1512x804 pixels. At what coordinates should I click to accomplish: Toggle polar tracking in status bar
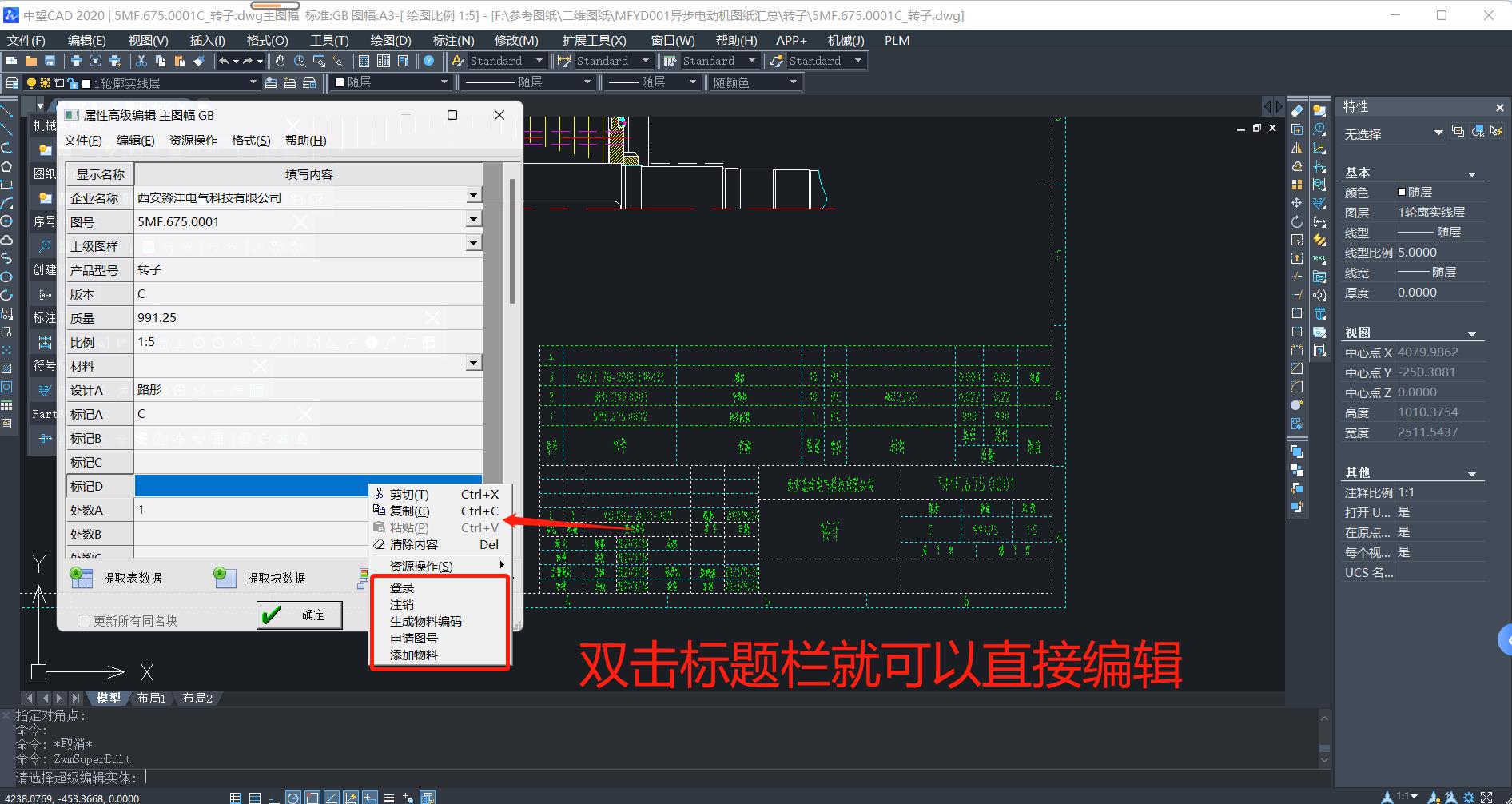click(293, 798)
